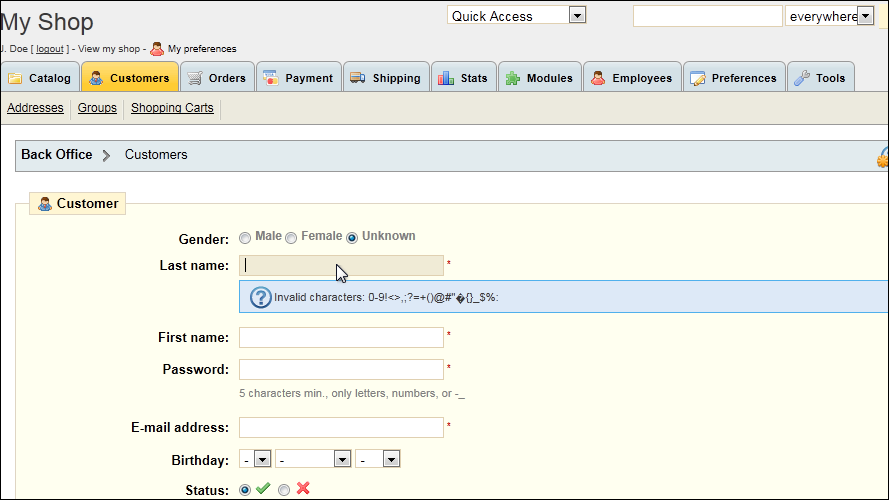Click the '5 characters min.' password hint
Screen dimensions: 889x500
[x=352, y=393]
